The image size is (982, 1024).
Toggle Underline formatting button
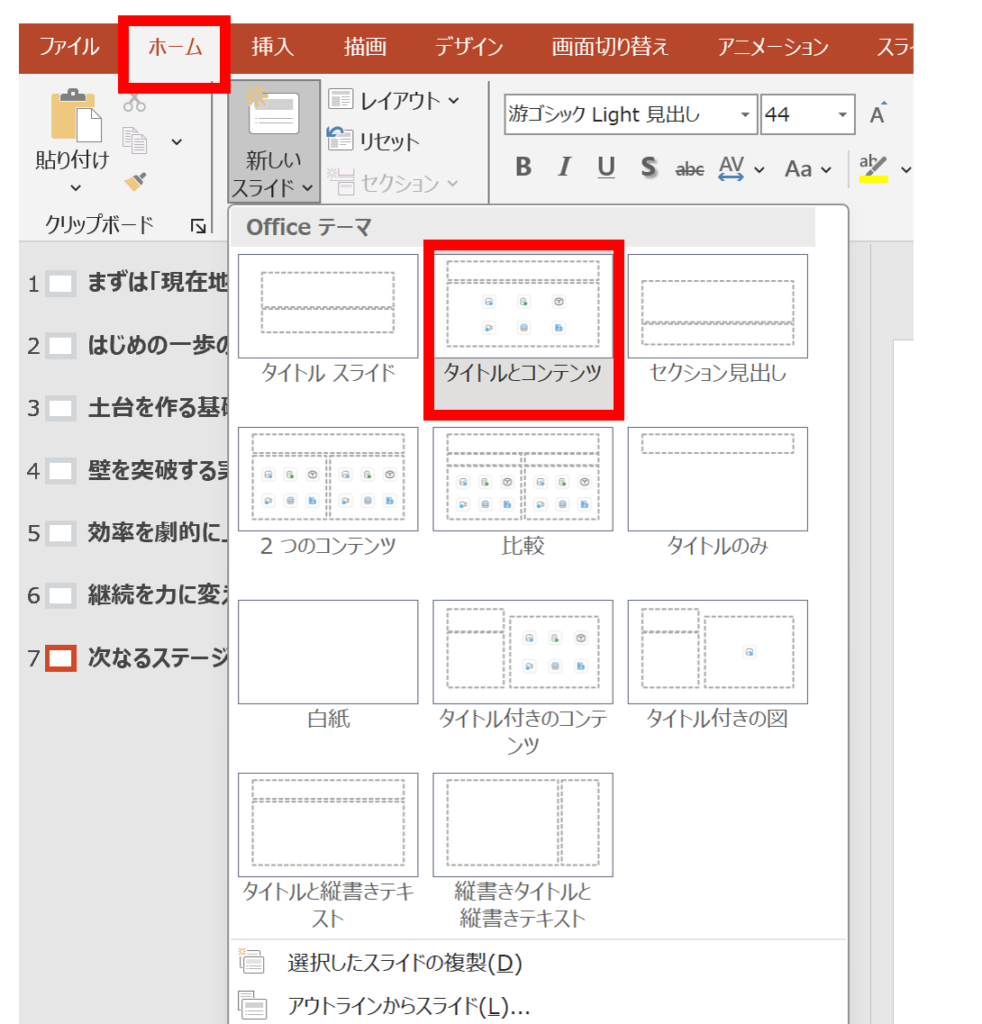click(x=606, y=168)
